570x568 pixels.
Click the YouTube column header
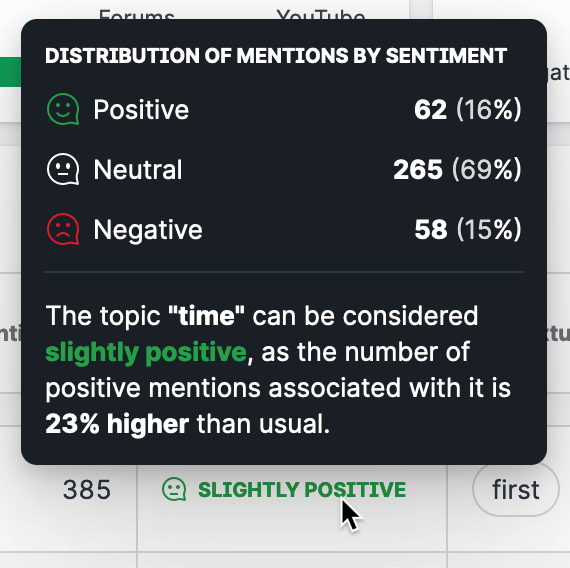point(321,15)
